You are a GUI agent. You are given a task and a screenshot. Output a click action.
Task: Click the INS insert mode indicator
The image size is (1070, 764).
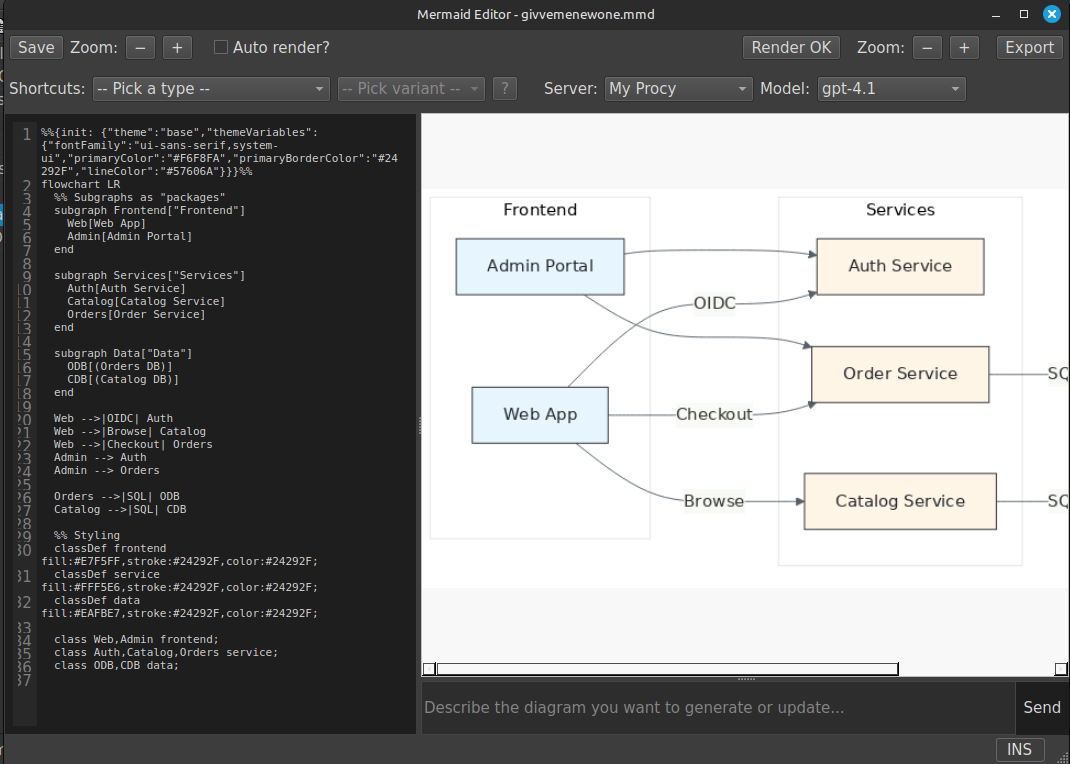tap(1019, 750)
